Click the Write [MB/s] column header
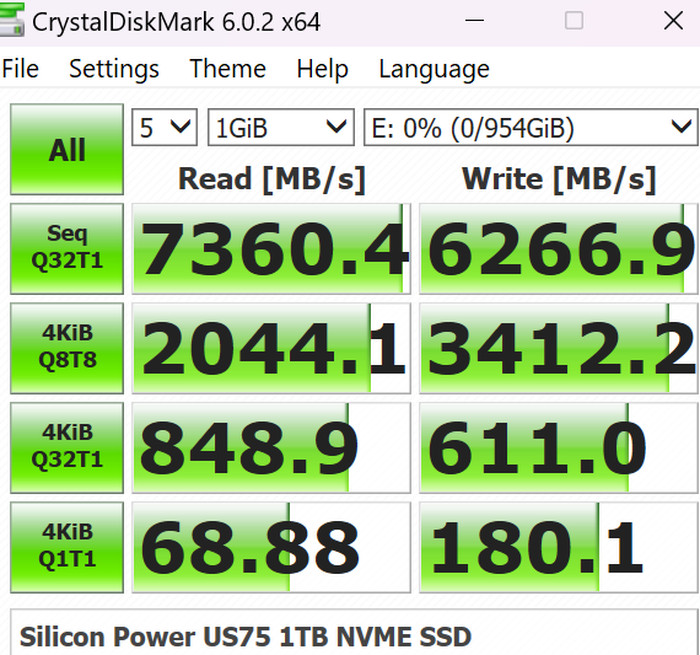This screenshot has width=700, height=655. coord(559,179)
